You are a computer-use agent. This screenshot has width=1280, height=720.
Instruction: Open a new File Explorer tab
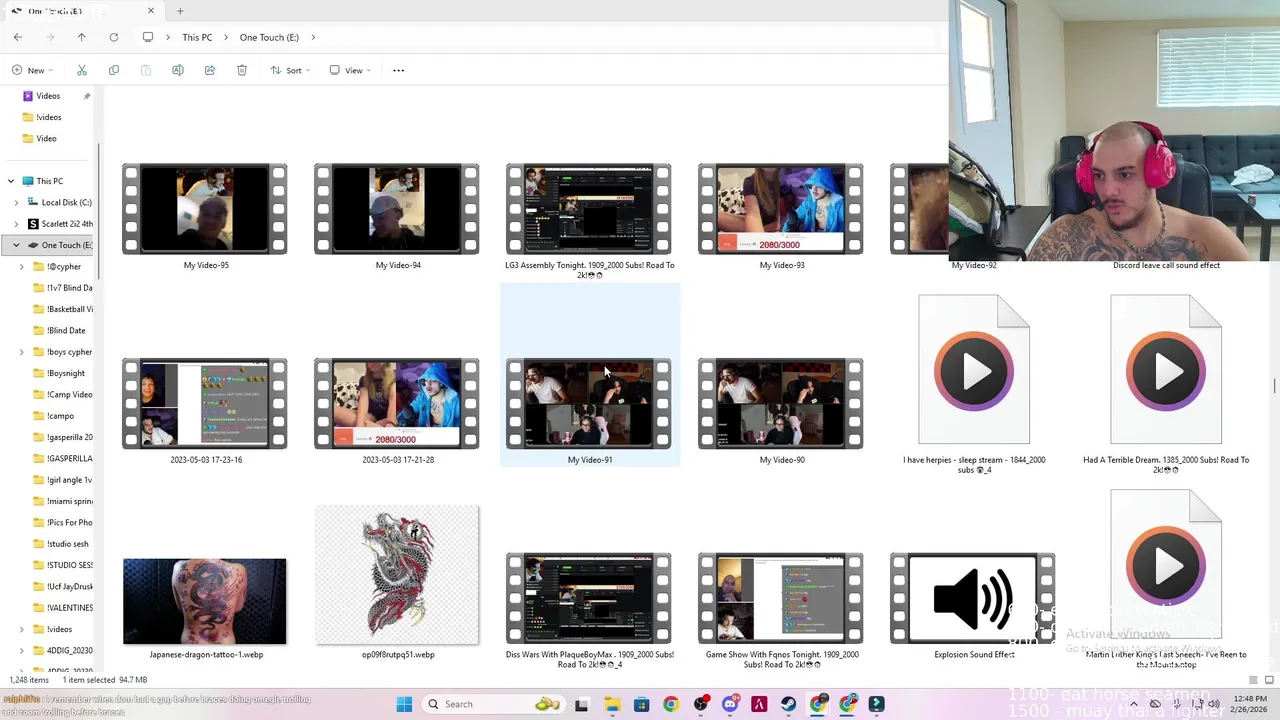point(180,11)
